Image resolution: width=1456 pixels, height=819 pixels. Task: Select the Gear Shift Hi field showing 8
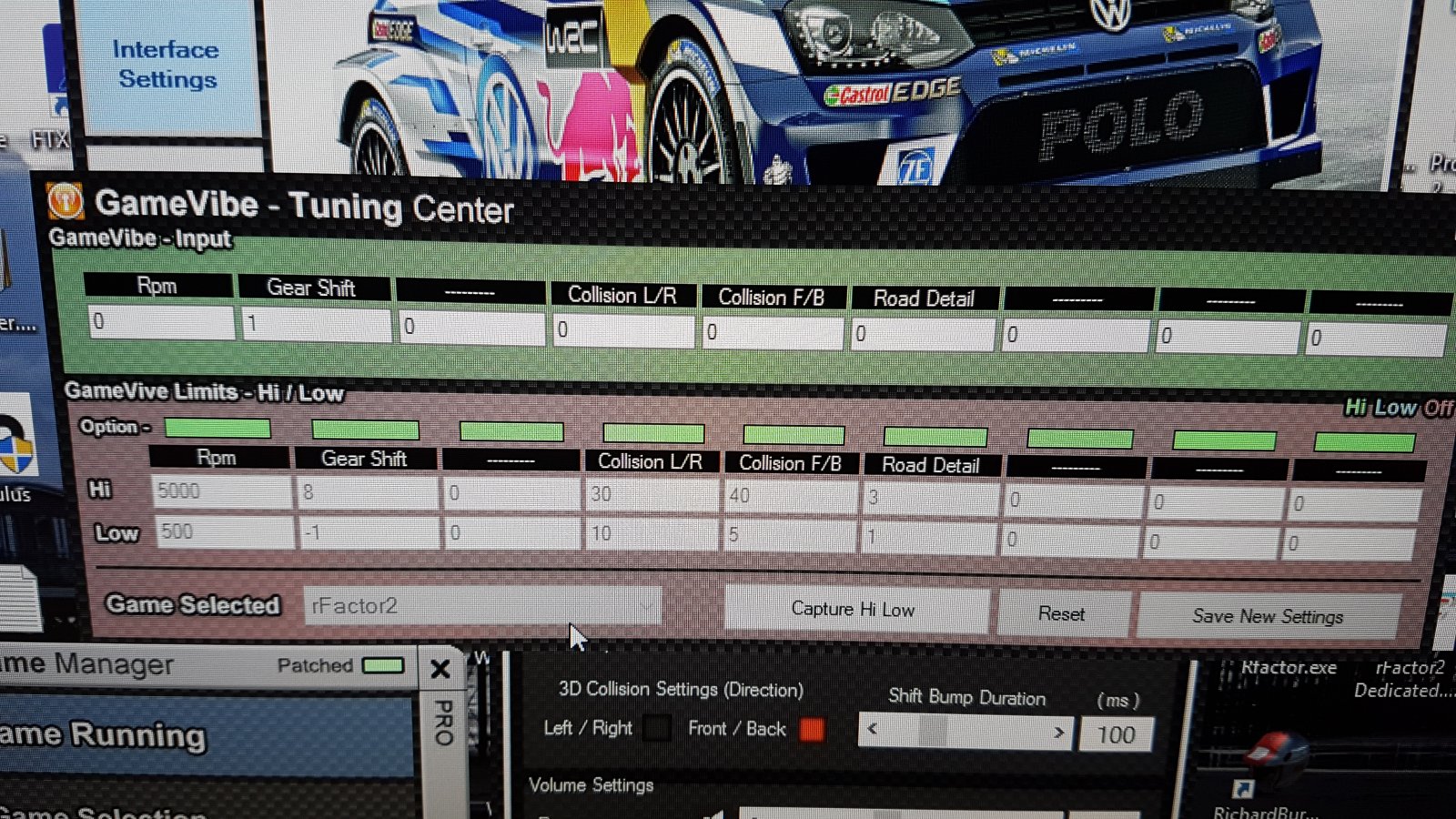tap(368, 492)
